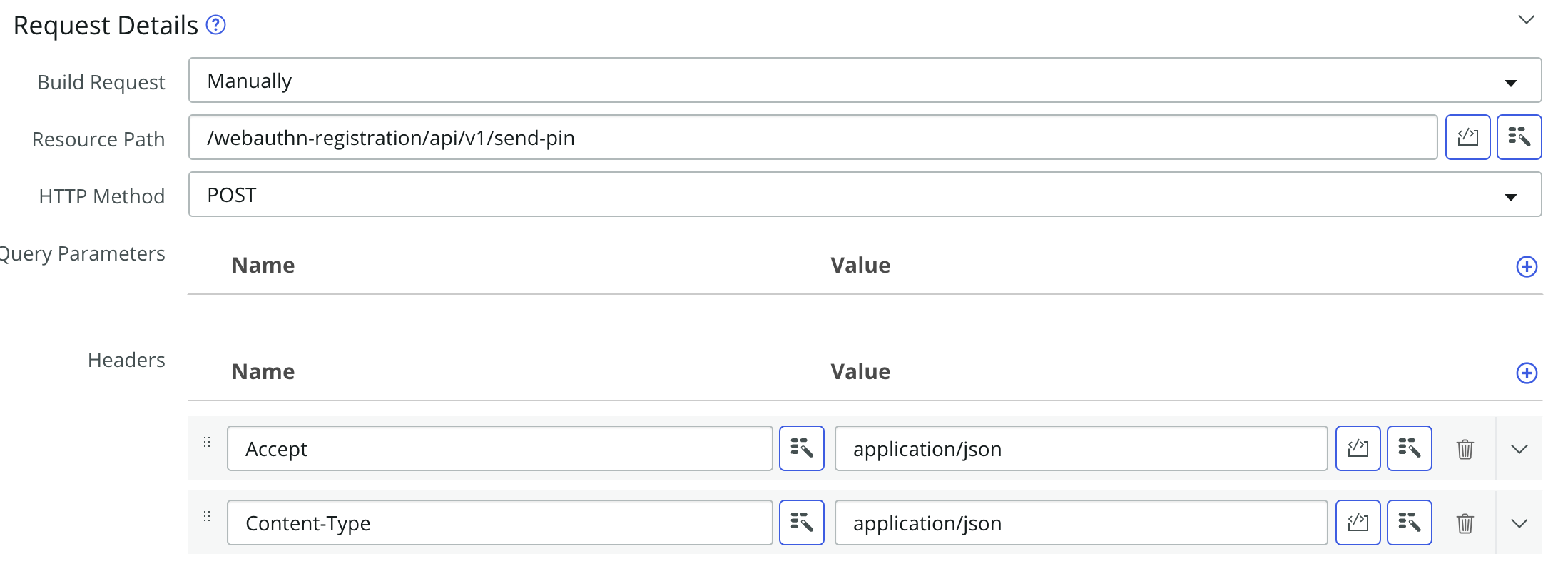This screenshot has height=584, width=1568.
Task: Click the Resource Path label
Action: (x=98, y=139)
